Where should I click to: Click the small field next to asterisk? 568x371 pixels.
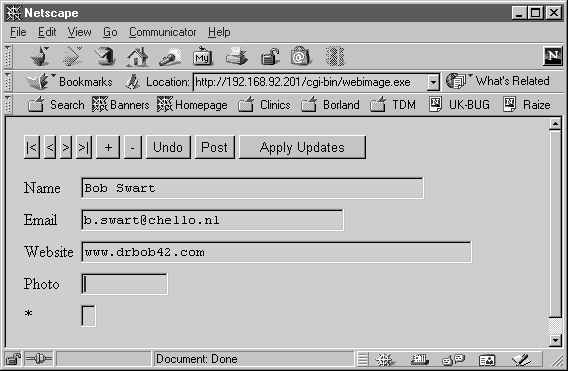click(x=88, y=316)
